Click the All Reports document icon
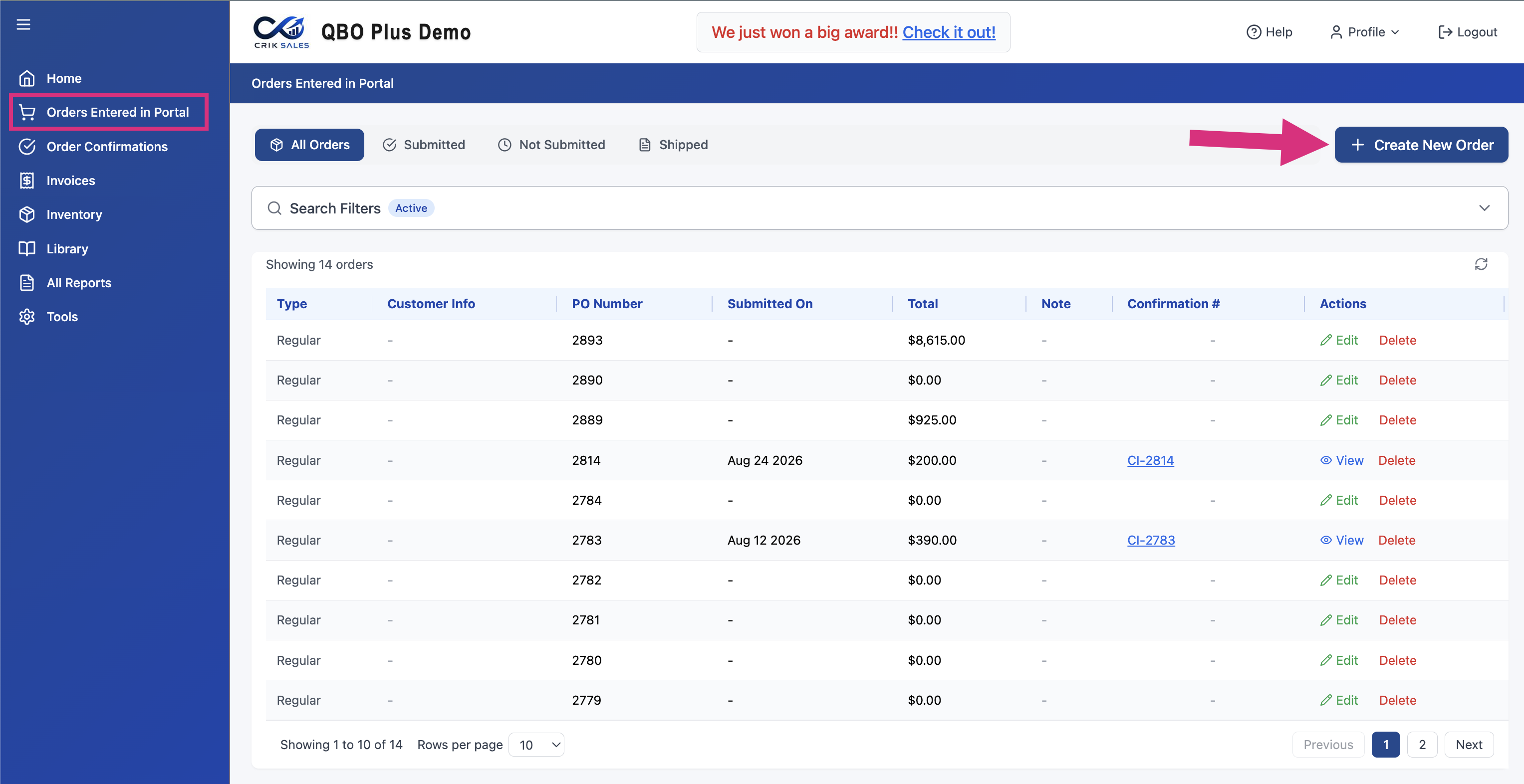 [26, 283]
